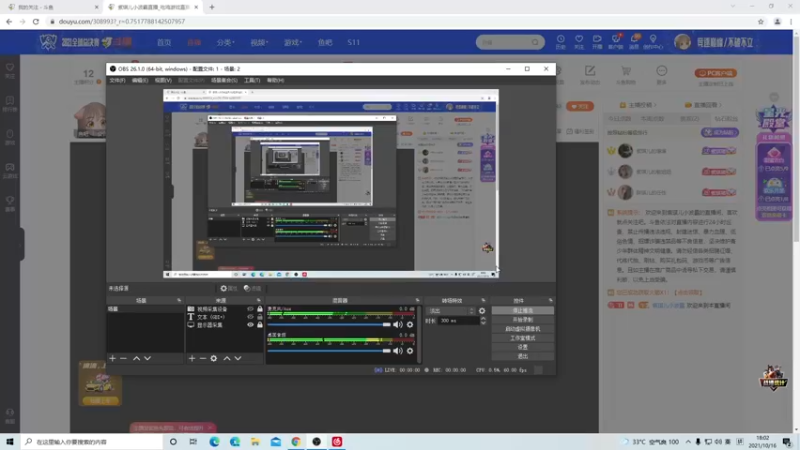Open the transition type dropdown in OBS
This screenshot has width=800, height=450.
451,311
